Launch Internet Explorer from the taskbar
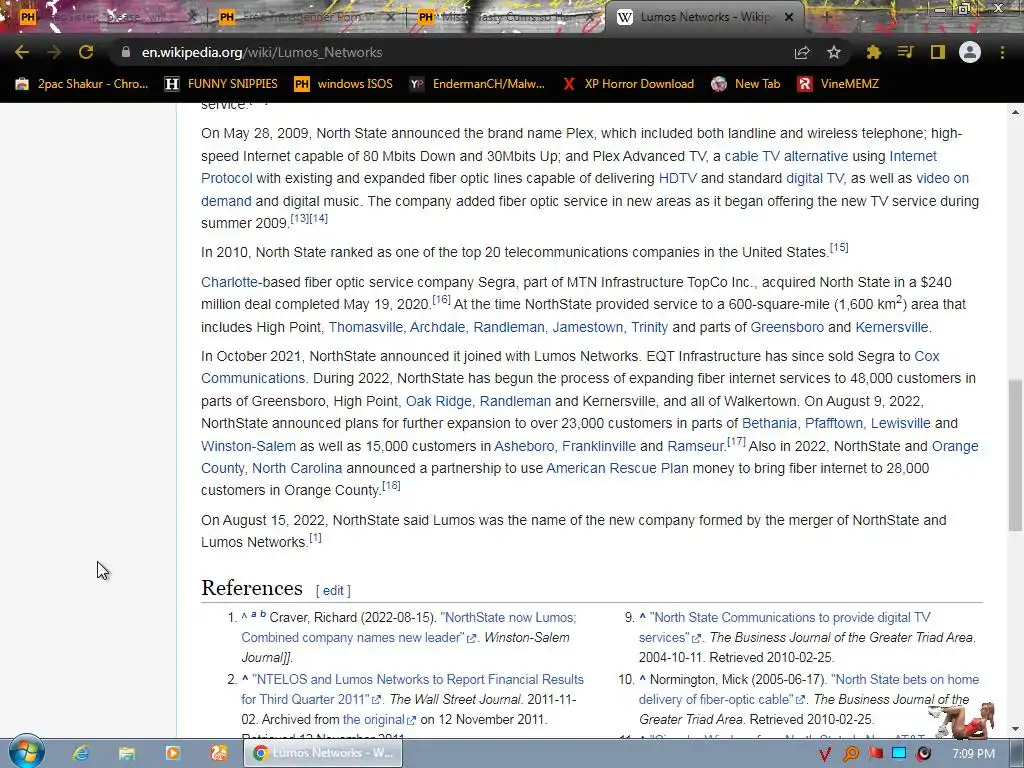The height and width of the screenshot is (768, 1024). pyautogui.click(x=81, y=753)
